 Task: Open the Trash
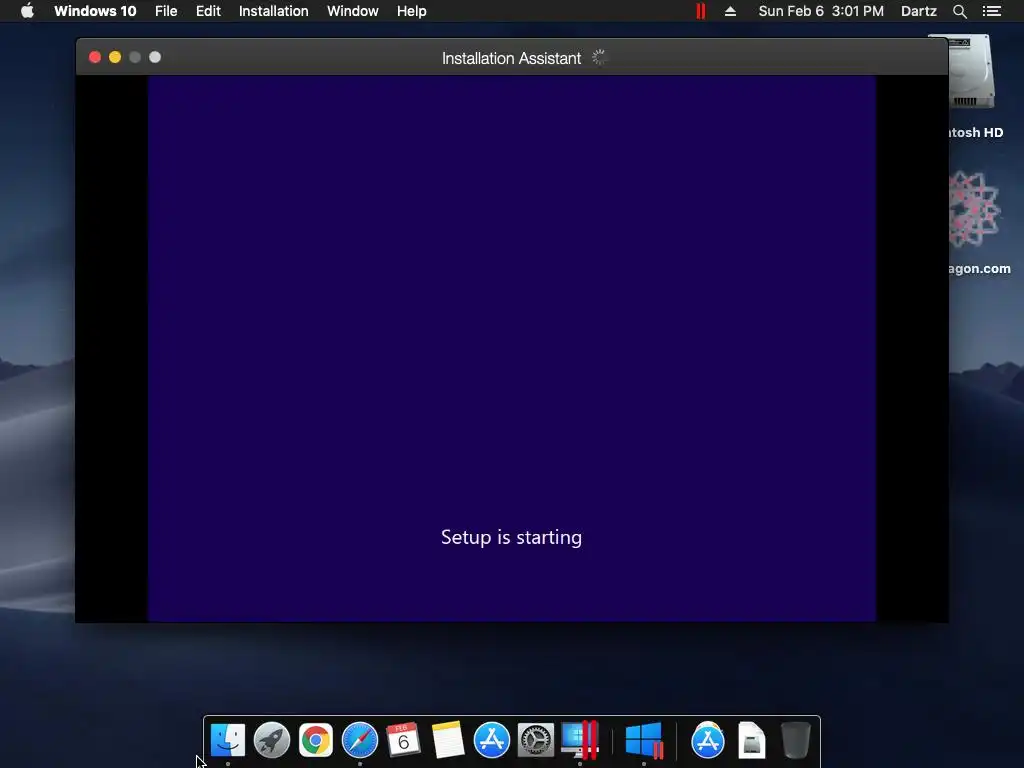(795, 740)
